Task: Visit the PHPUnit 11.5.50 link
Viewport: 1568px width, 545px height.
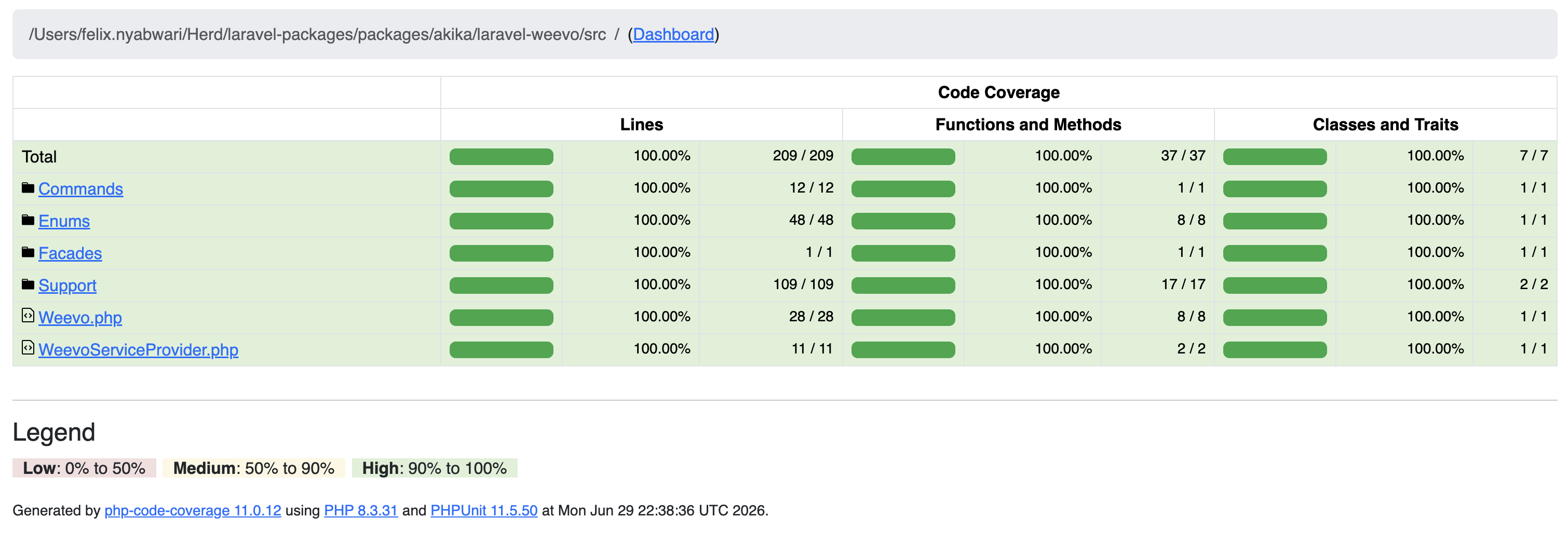Action: pyautogui.click(x=484, y=511)
